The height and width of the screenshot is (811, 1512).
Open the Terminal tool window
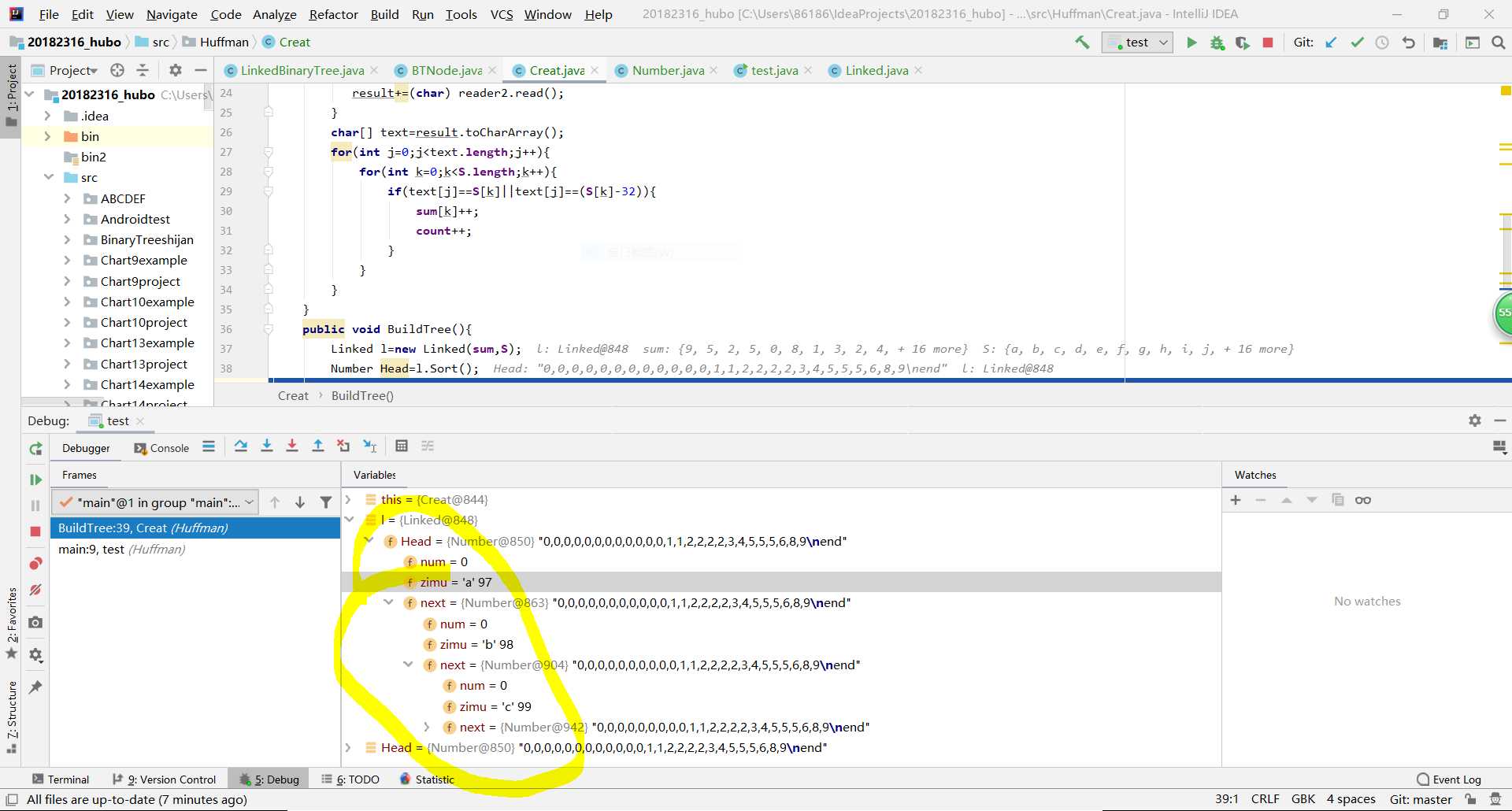click(61, 780)
